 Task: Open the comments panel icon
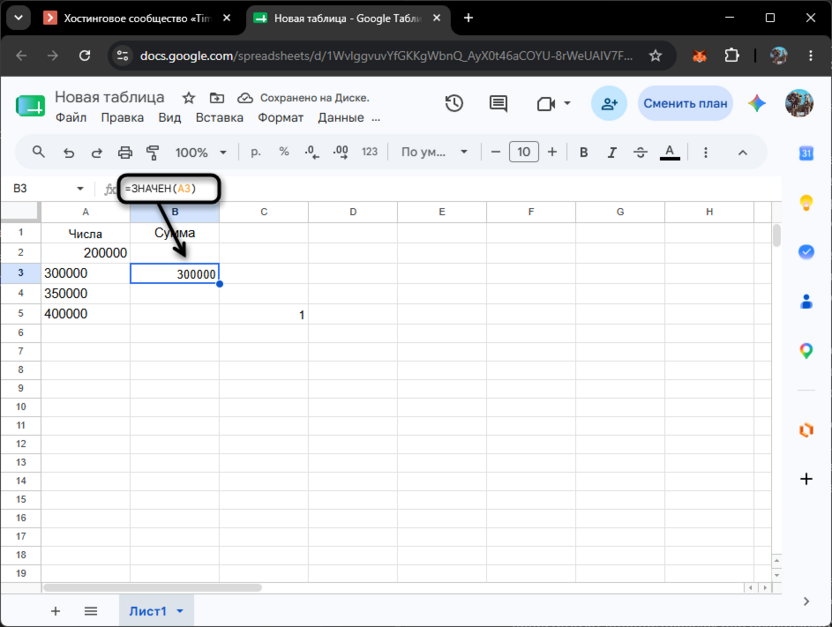pos(498,103)
